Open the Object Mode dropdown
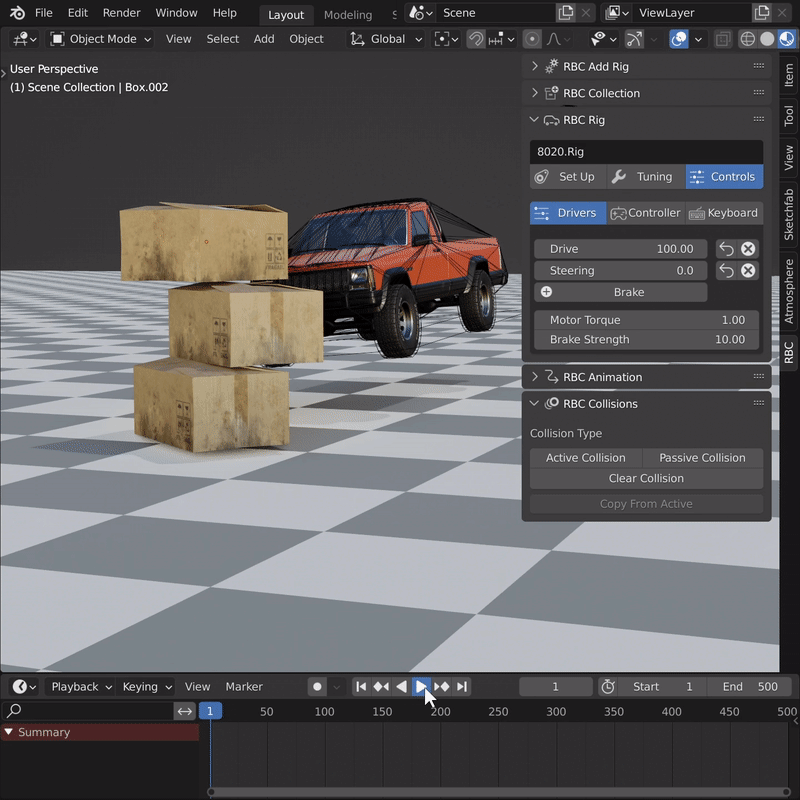 point(100,39)
